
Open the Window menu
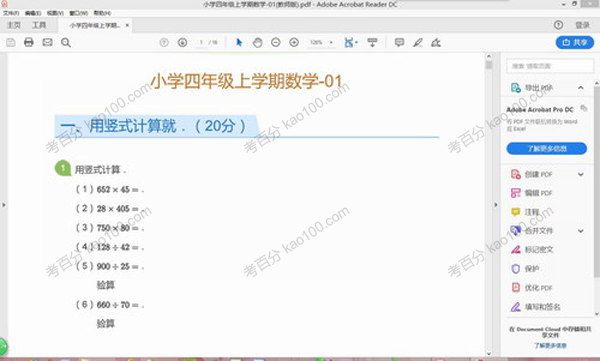(78, 13)
